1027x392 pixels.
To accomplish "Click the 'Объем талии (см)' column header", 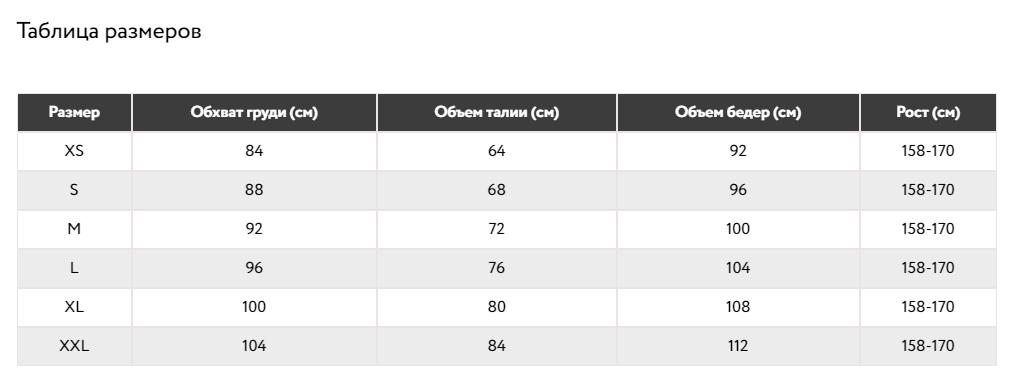I will (496, 112).
